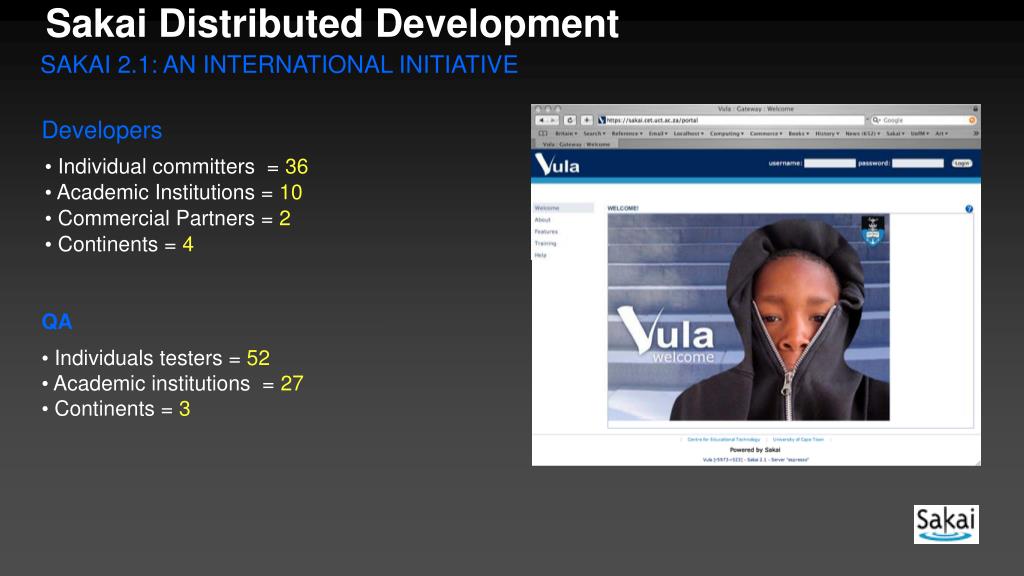Select Features in Vula sidebar
The height and width of the screenshot is (576, 1024).
point(546,232)
